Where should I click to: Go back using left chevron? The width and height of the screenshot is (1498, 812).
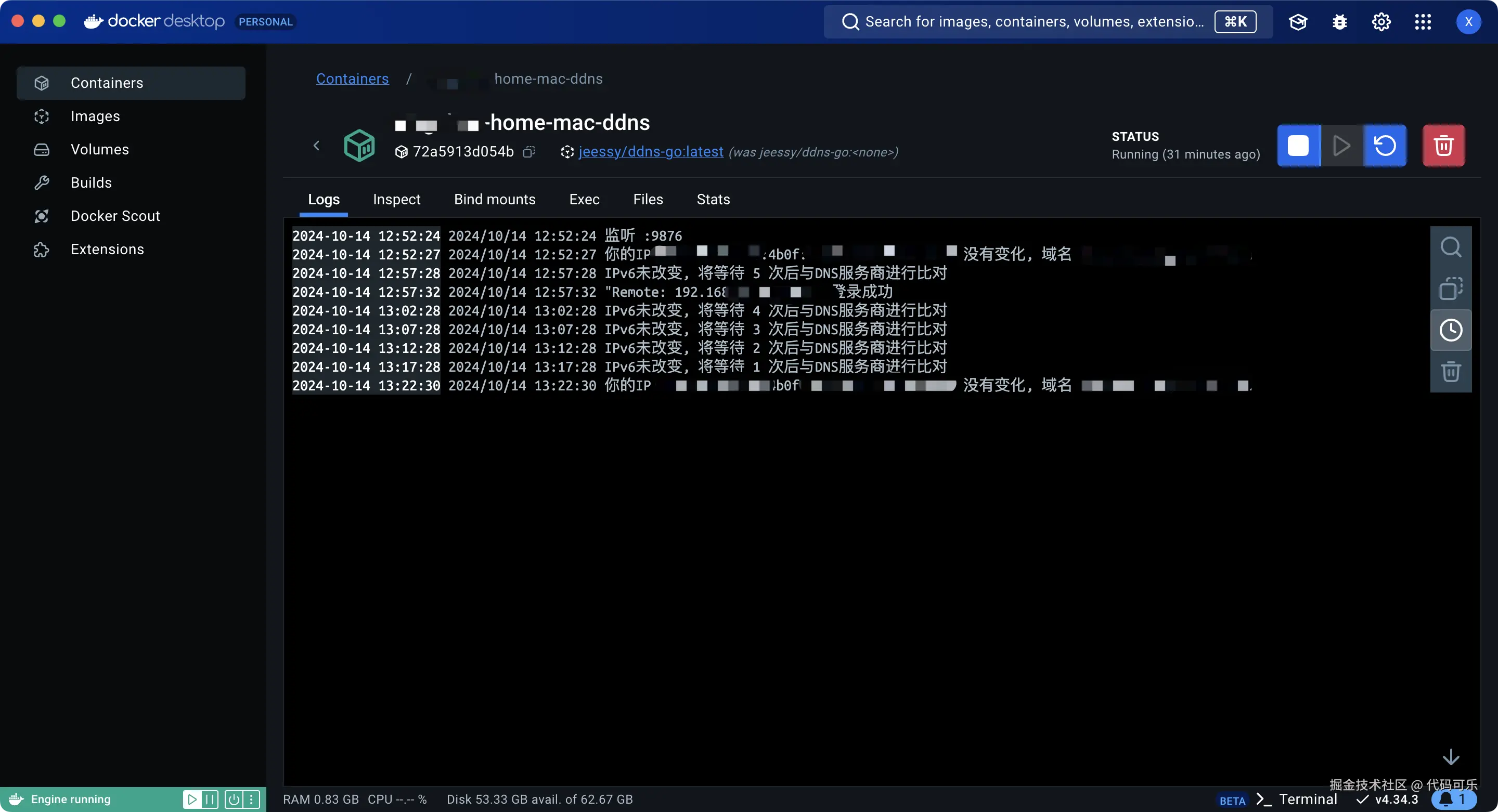click(316, 146)
